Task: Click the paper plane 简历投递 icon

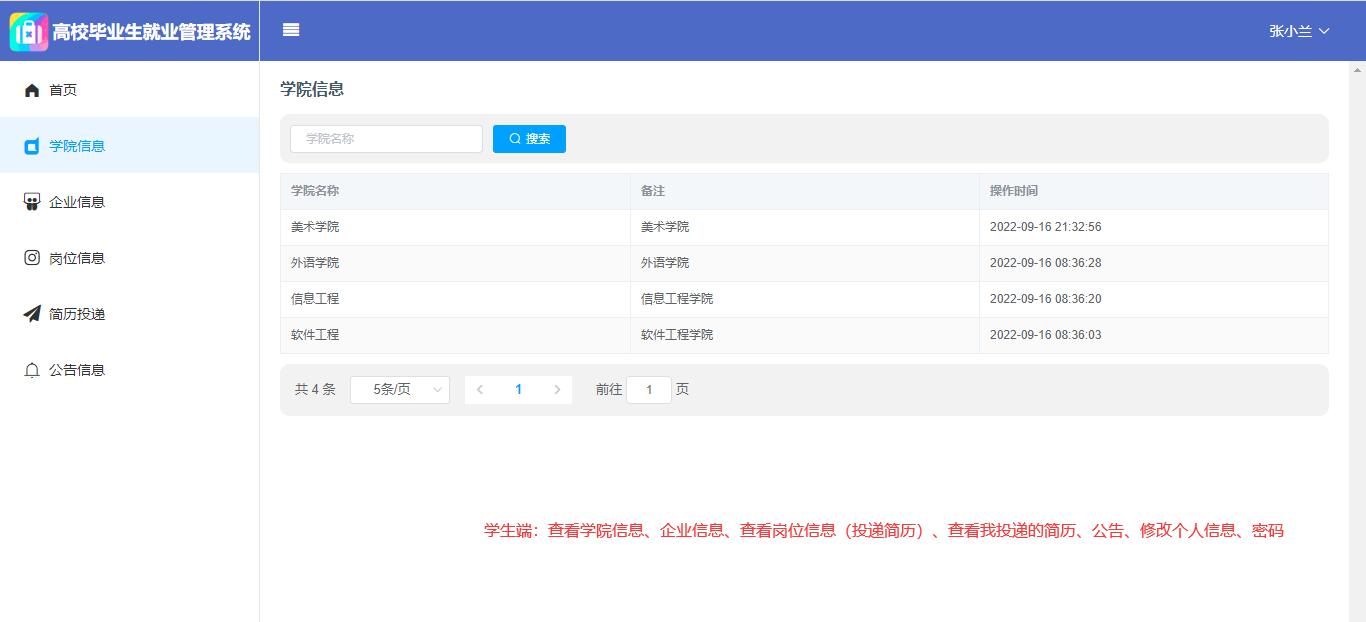Action: [x=32, y=314]
